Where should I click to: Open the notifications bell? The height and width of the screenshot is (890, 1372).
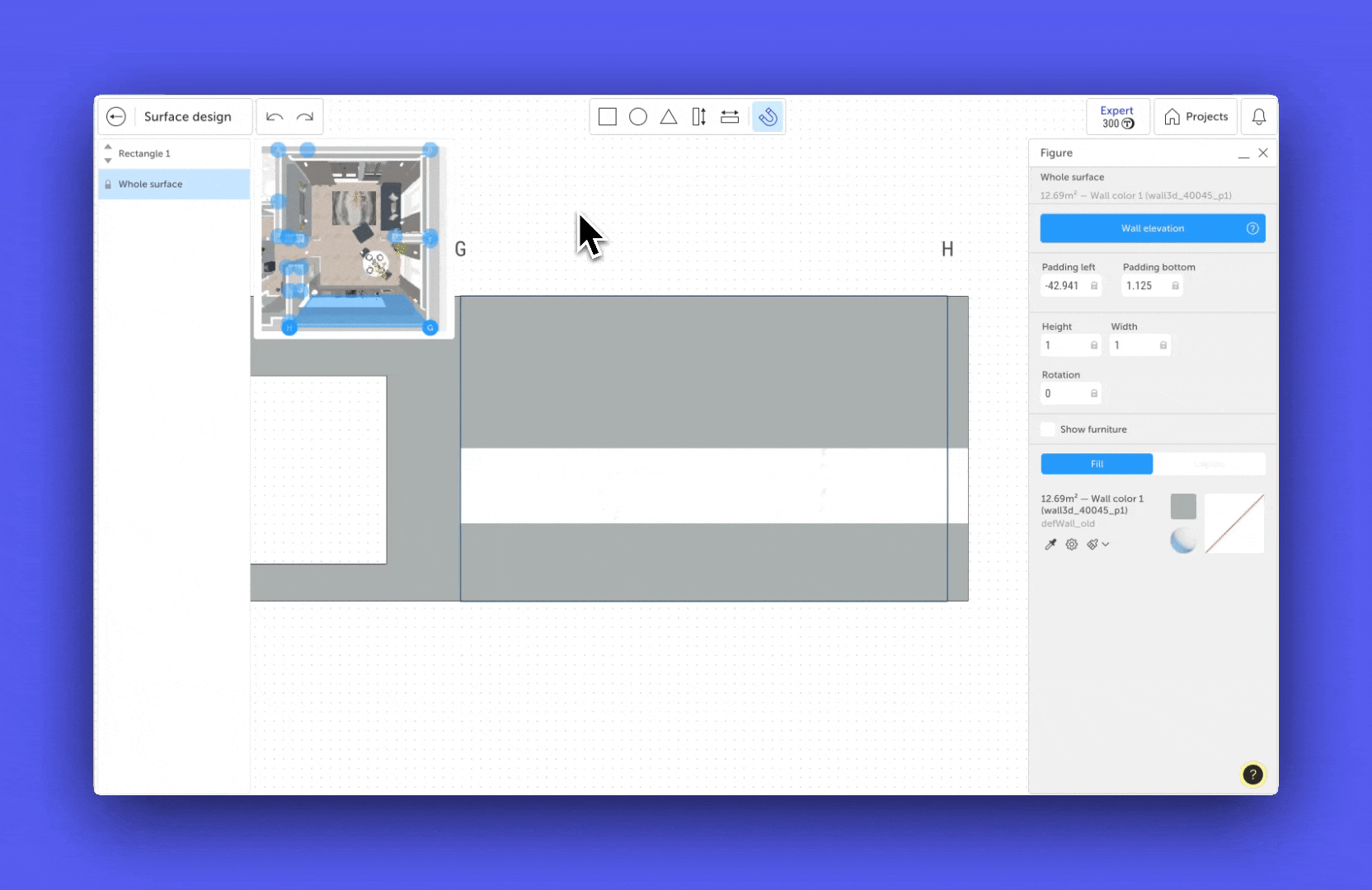click(x=1259, y=117)
